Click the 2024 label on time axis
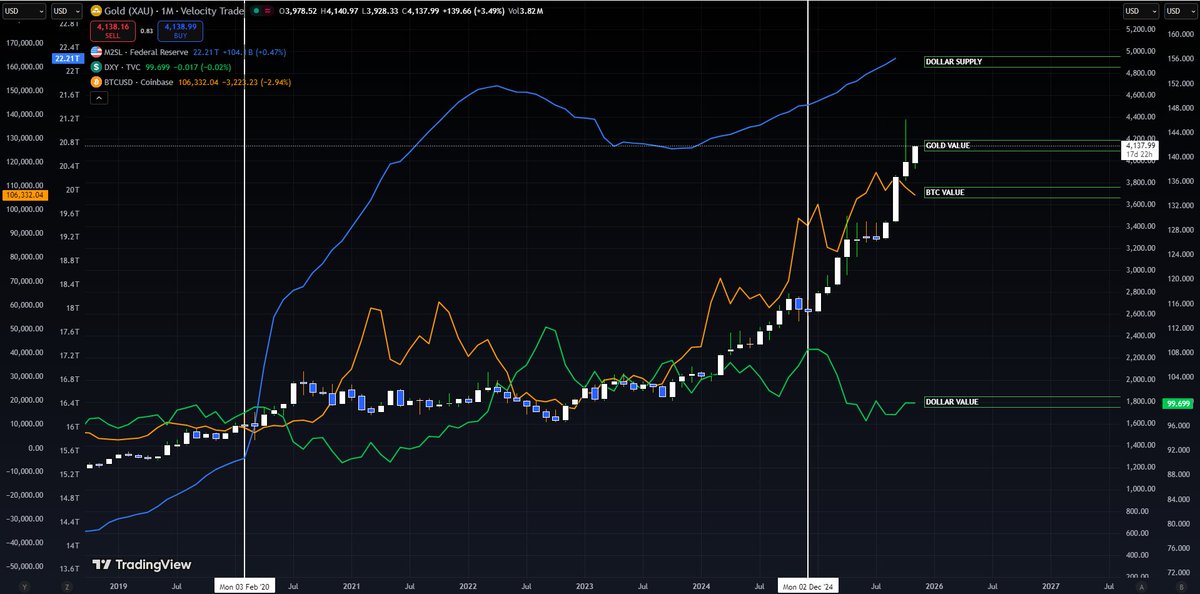 click(701, 585)
